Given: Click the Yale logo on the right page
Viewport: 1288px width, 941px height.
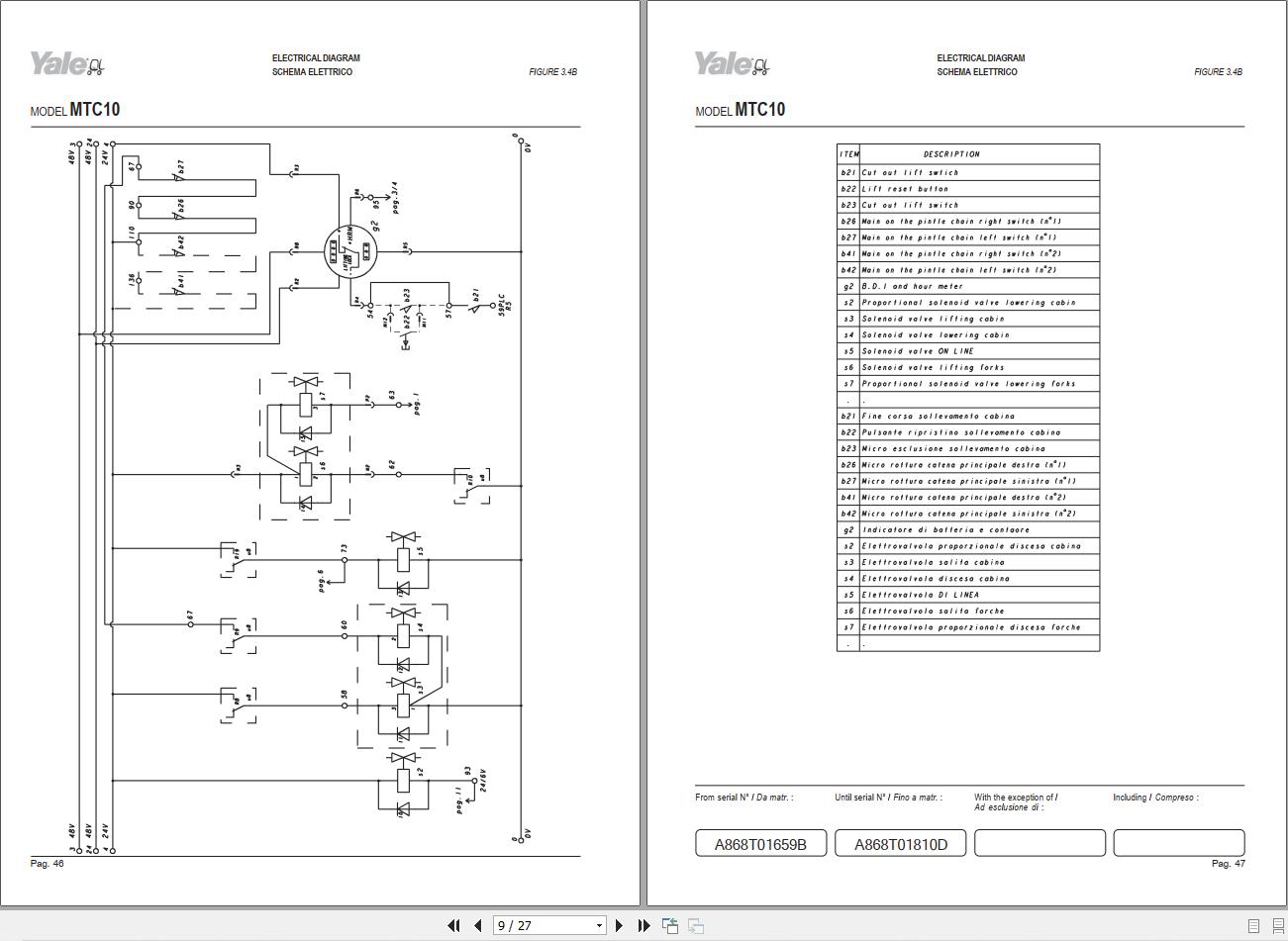Looking at the screenshot, I should [732, 64].
